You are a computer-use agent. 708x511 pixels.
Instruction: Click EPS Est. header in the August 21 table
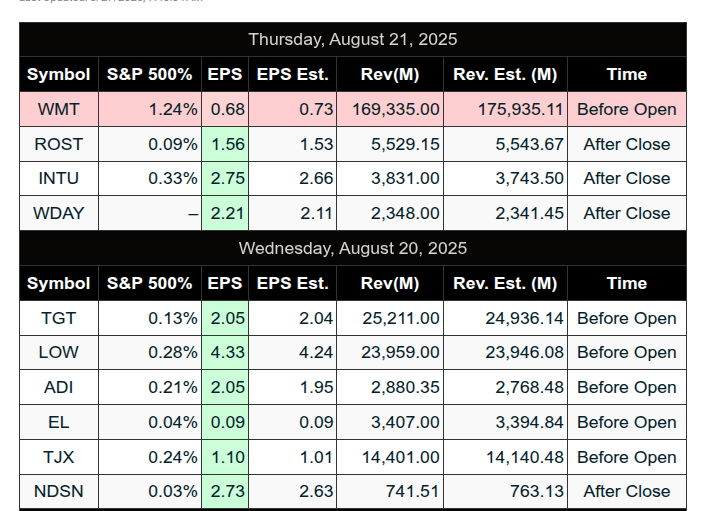293,74
